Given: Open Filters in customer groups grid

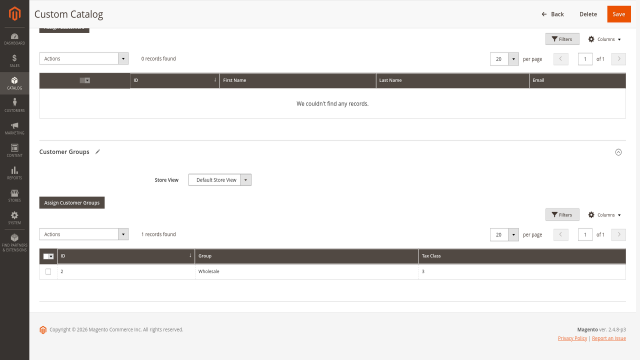Looking at the screenshot, I should [562, 215].
